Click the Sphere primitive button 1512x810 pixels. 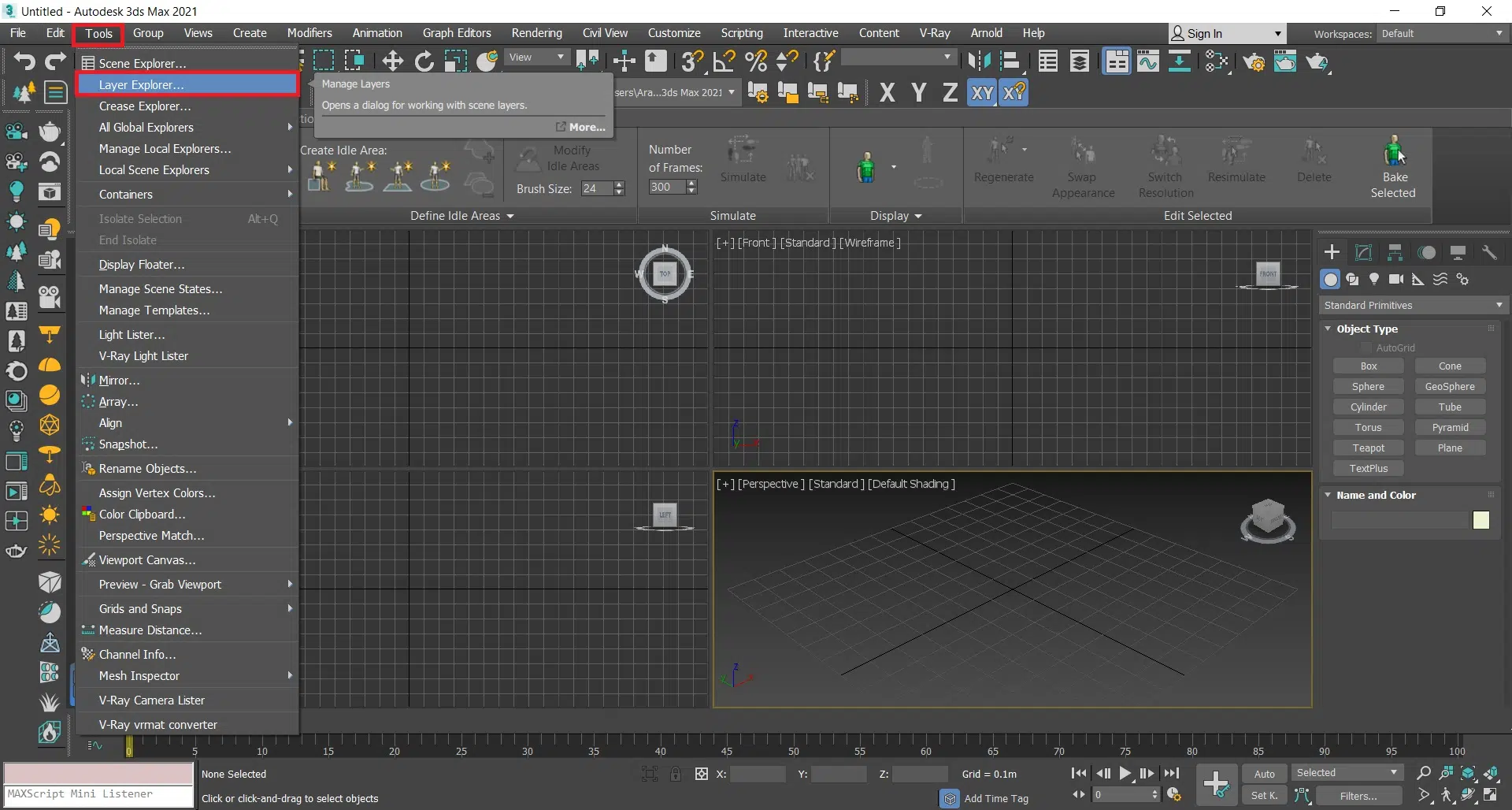click(x=1368, y=386)
